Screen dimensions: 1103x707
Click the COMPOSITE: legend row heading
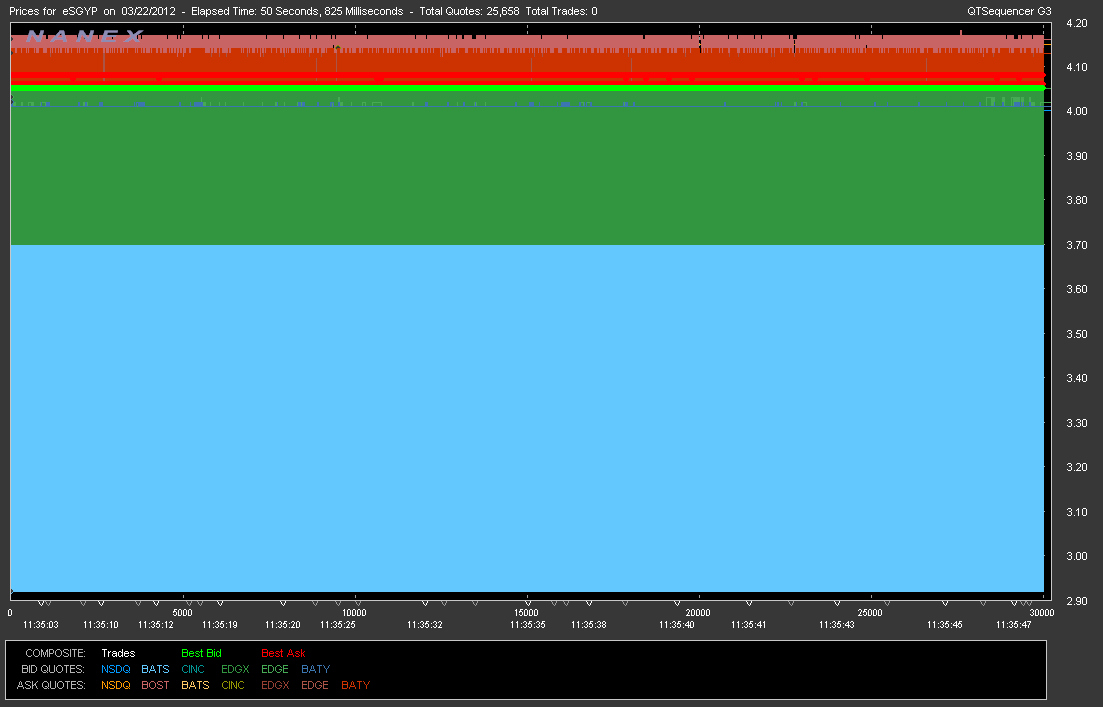(x=56, y=653)
